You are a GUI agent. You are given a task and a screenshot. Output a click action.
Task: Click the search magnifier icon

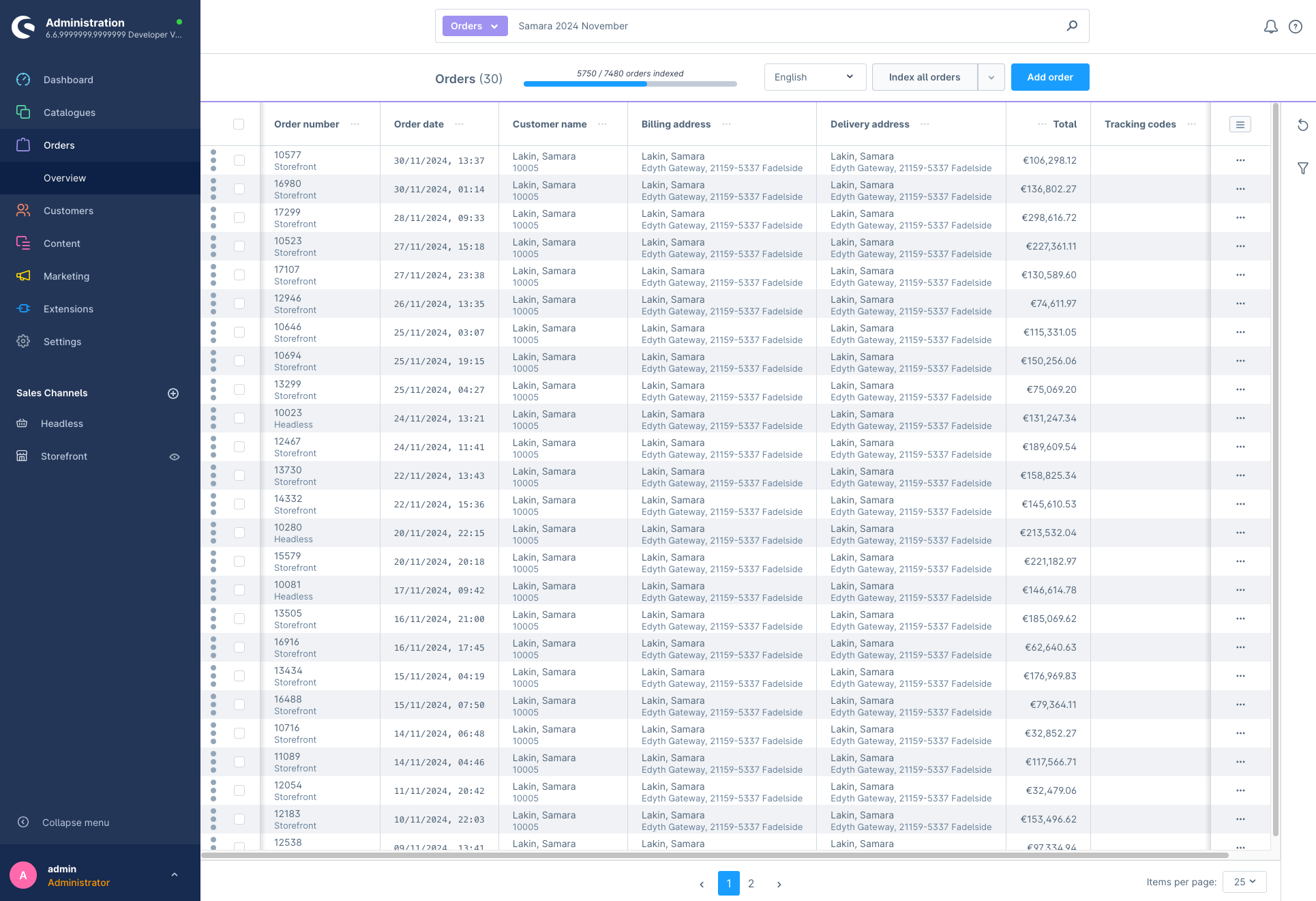[x=1072, y=26]
